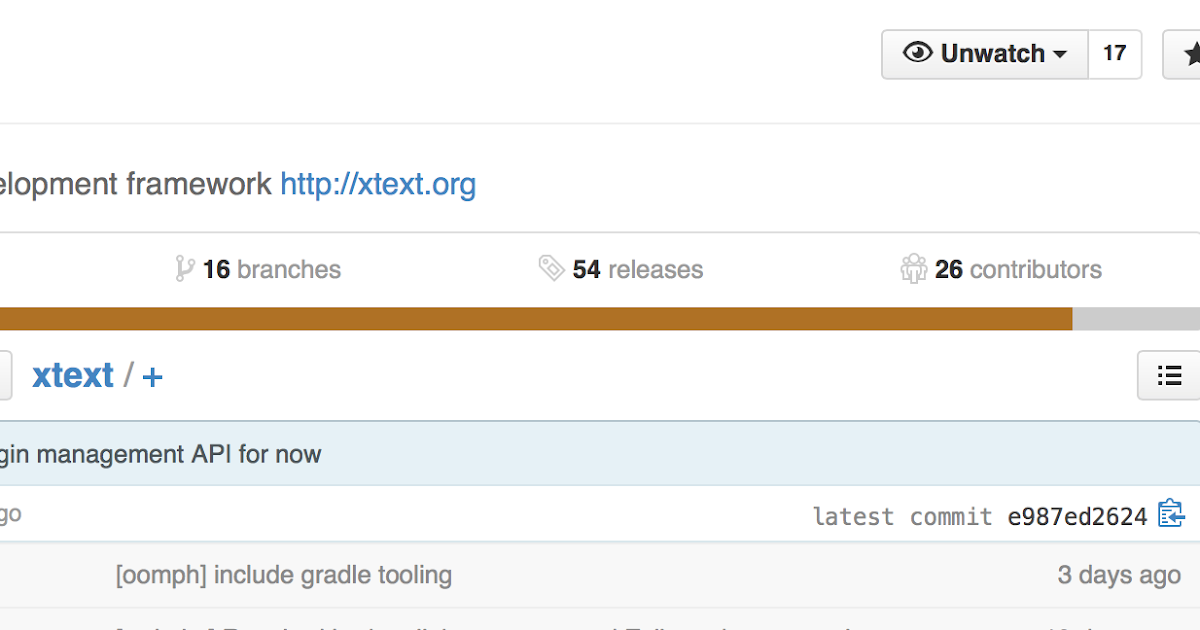Screen dimensions: 1200x630
Task: Click the orange Java segment of the language bar
Action: click(535, 318)
